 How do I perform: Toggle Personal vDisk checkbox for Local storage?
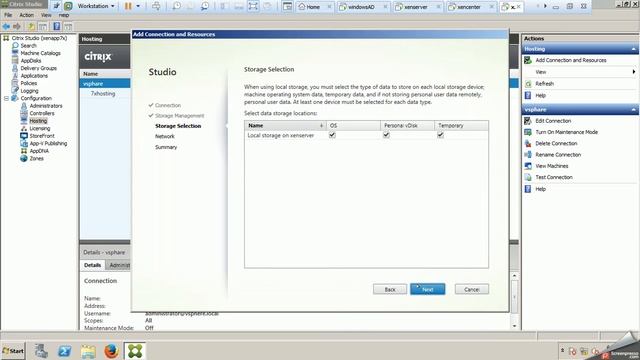click(386, 135)
